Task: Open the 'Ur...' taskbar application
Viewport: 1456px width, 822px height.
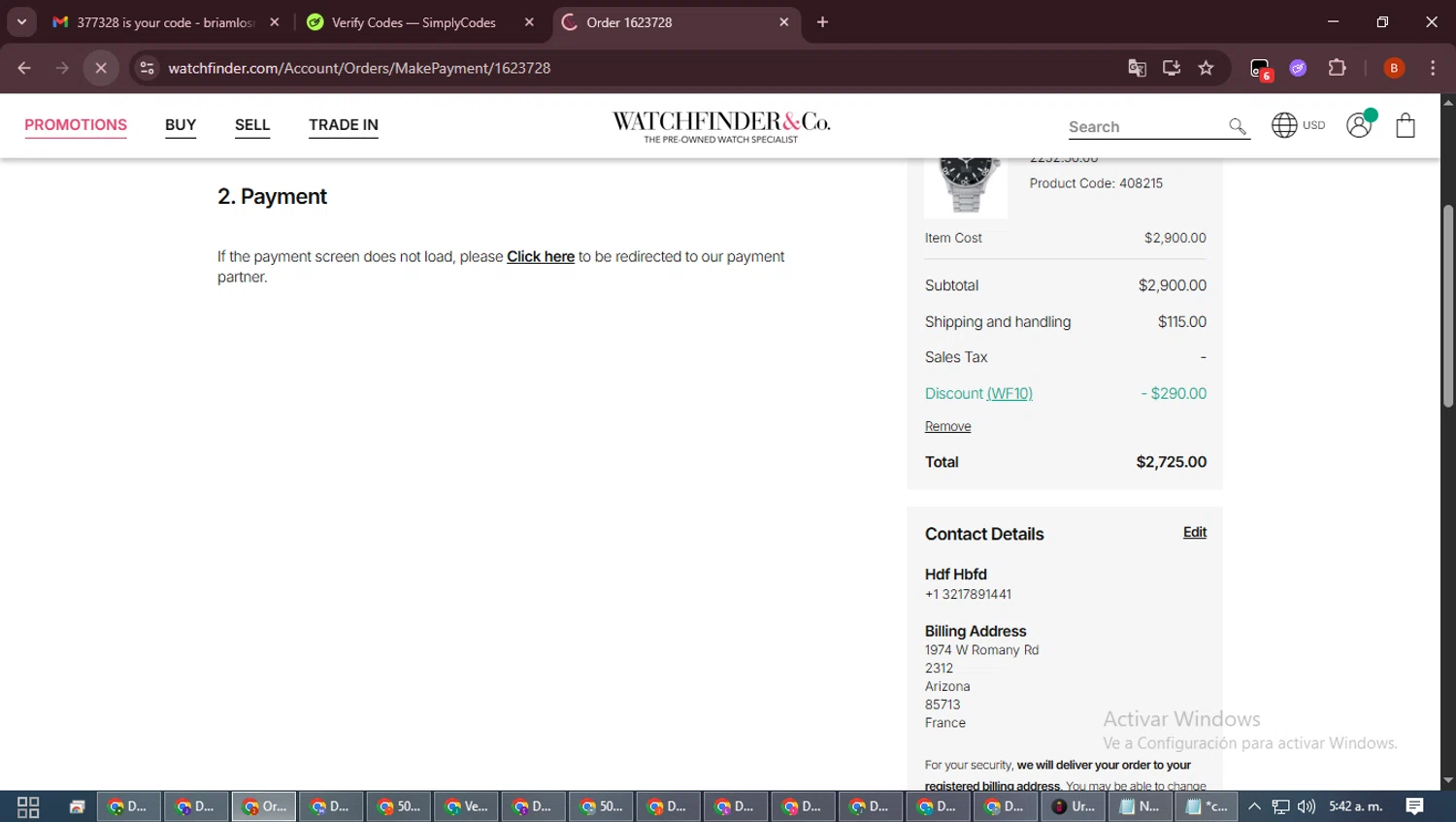Action: (x=1074, y=806)
